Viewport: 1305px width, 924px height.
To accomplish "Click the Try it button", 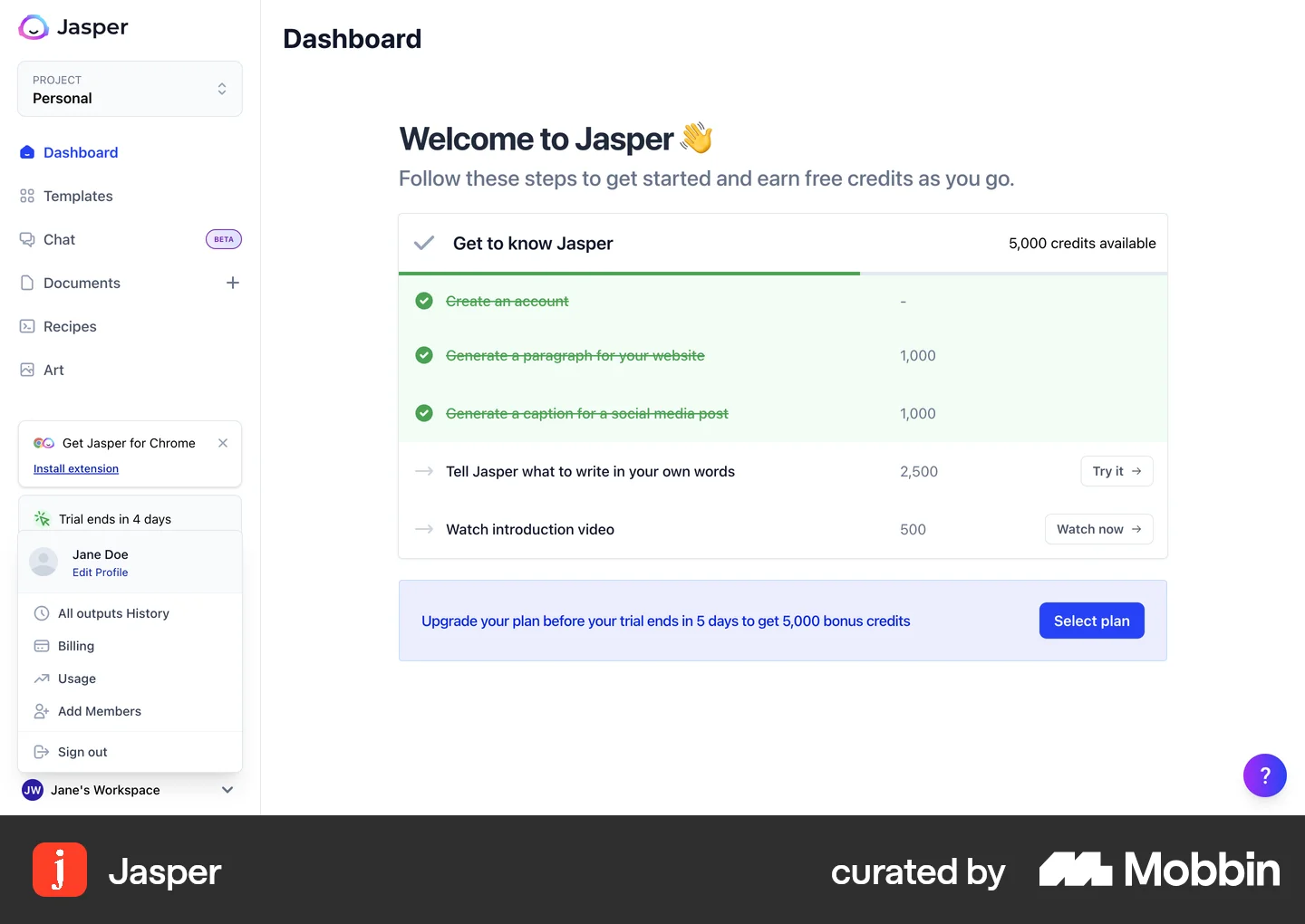I will point(1116,471).
